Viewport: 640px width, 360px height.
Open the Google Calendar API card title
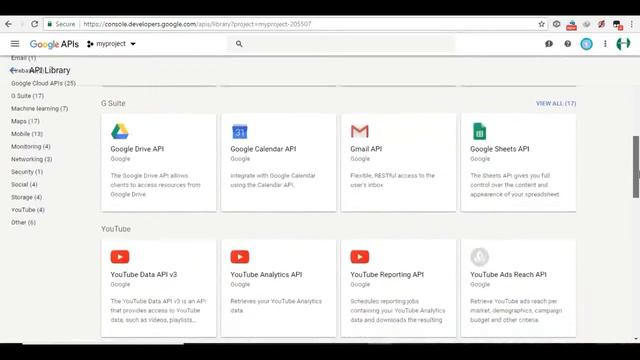click(x=263, y=149)
